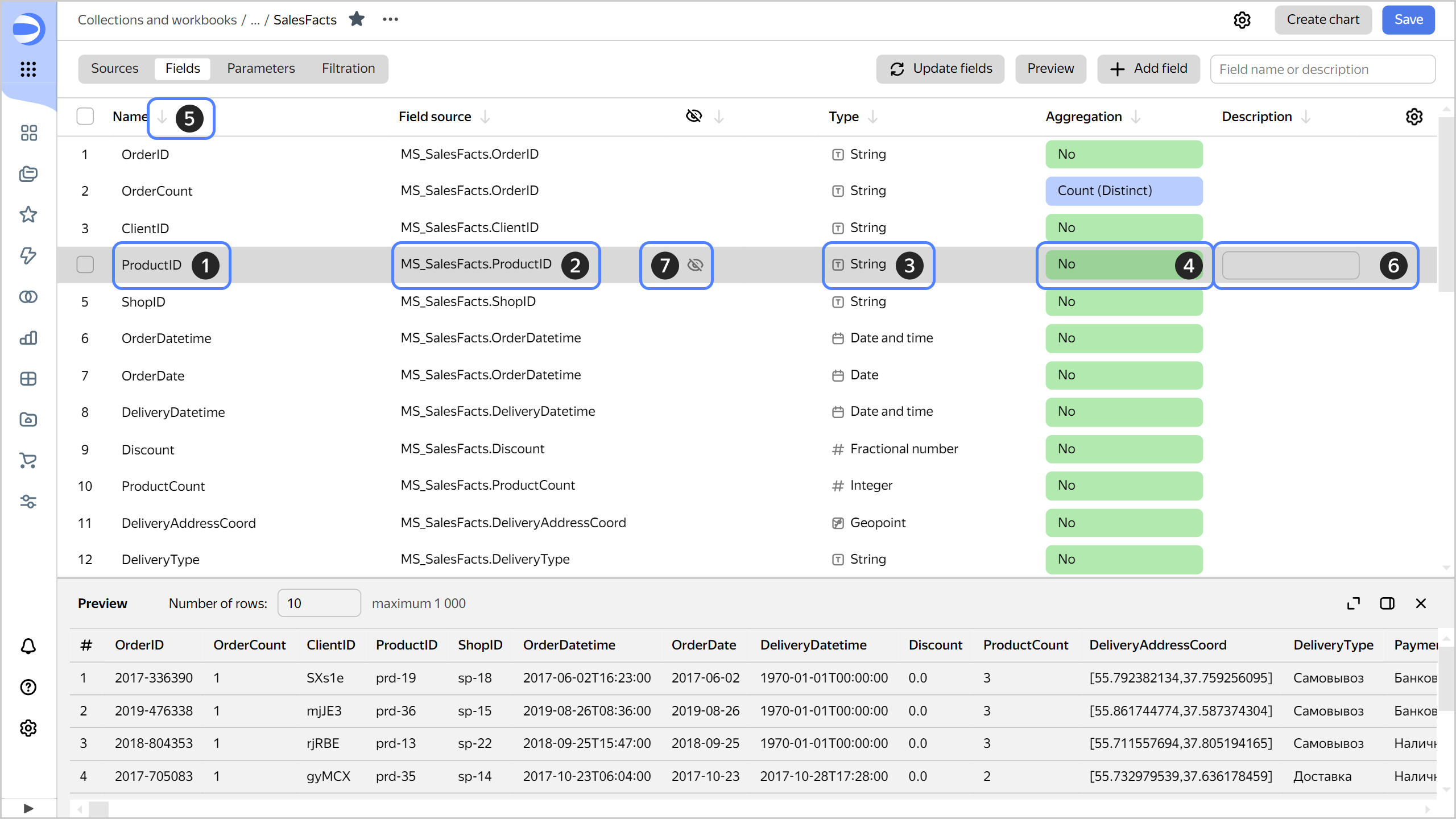Screen dimensions: 1456x819
Task: Open the DataLens logo home
Action: (28, 28)
